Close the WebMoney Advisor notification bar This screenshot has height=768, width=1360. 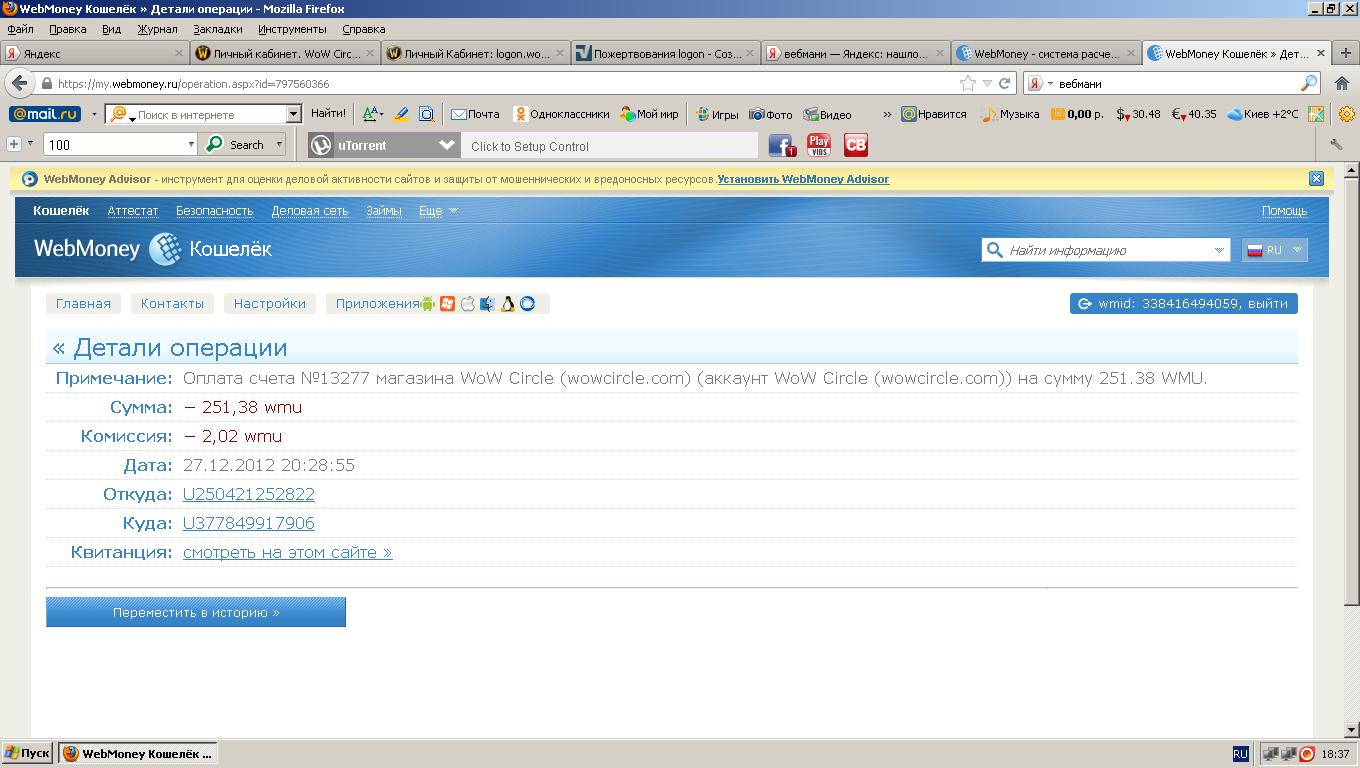[x=1316, y=178]
